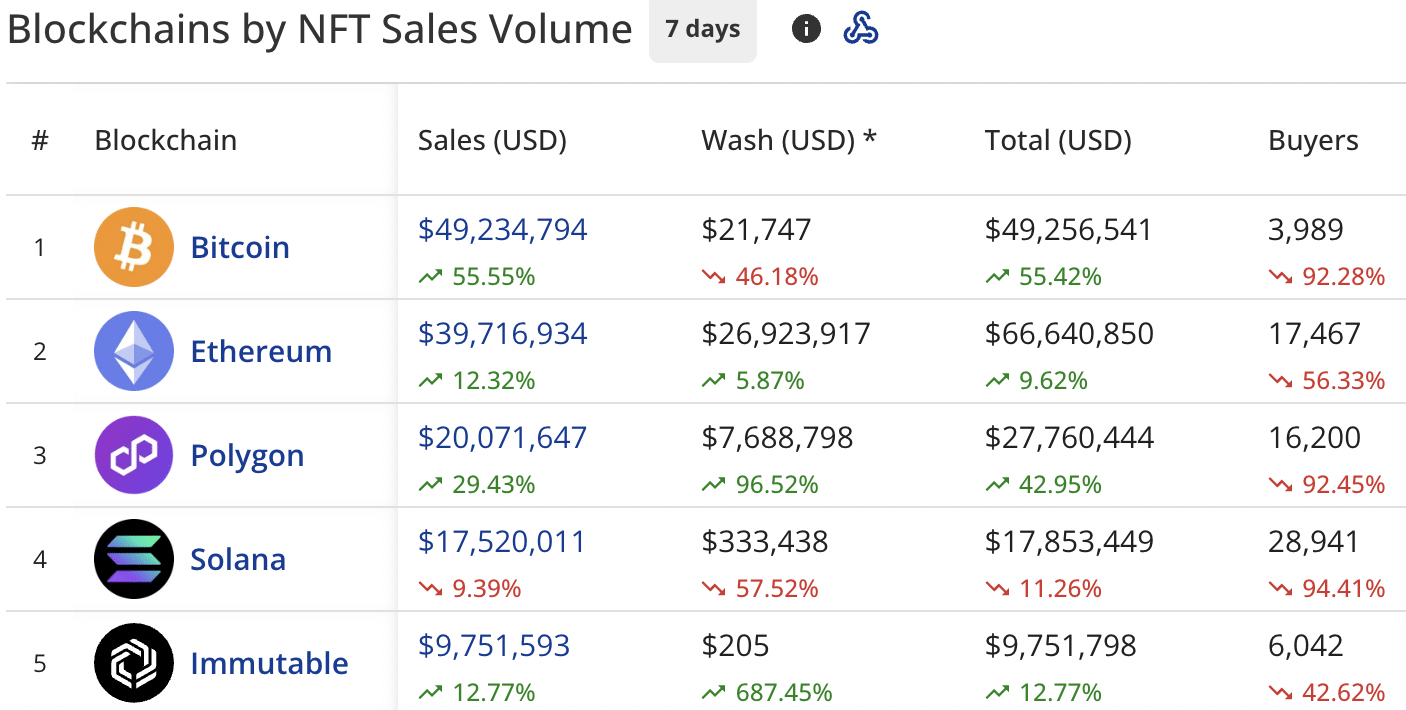Click Ethereum wash value $26,923,917
Viewport: 1406px width, 710px height.
coord(786,334)
